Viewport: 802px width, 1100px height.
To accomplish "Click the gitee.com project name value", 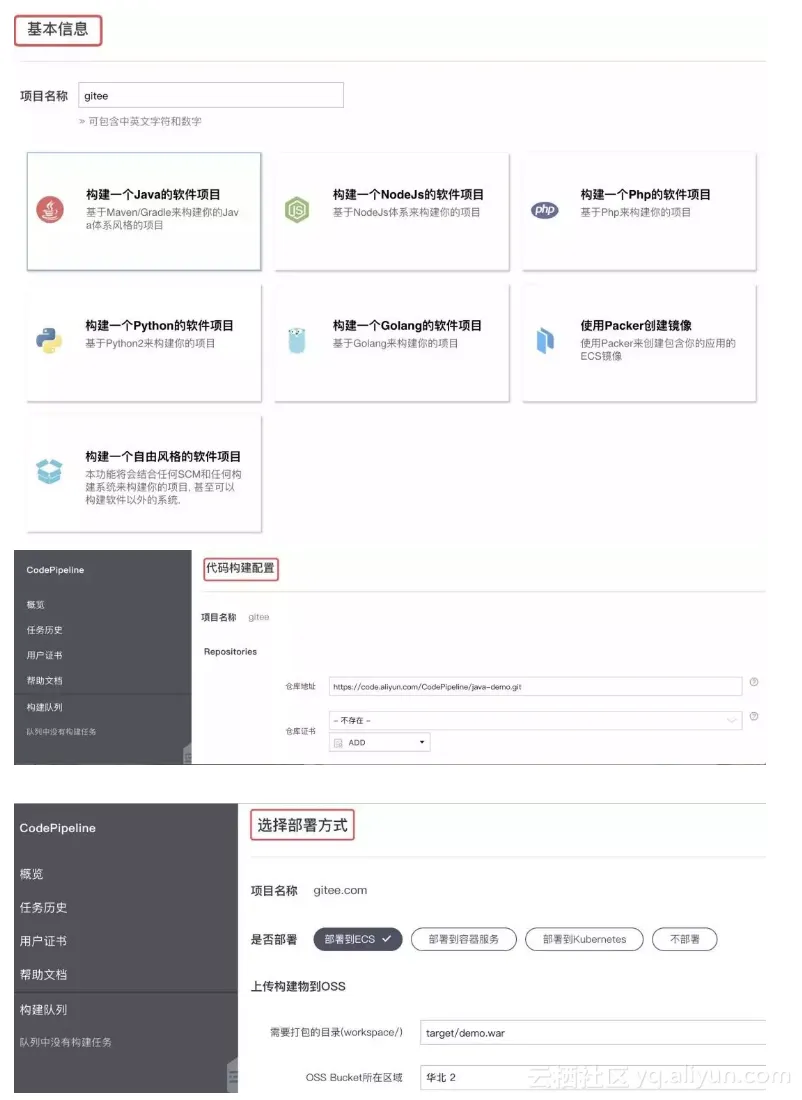I will pos(340,890).
